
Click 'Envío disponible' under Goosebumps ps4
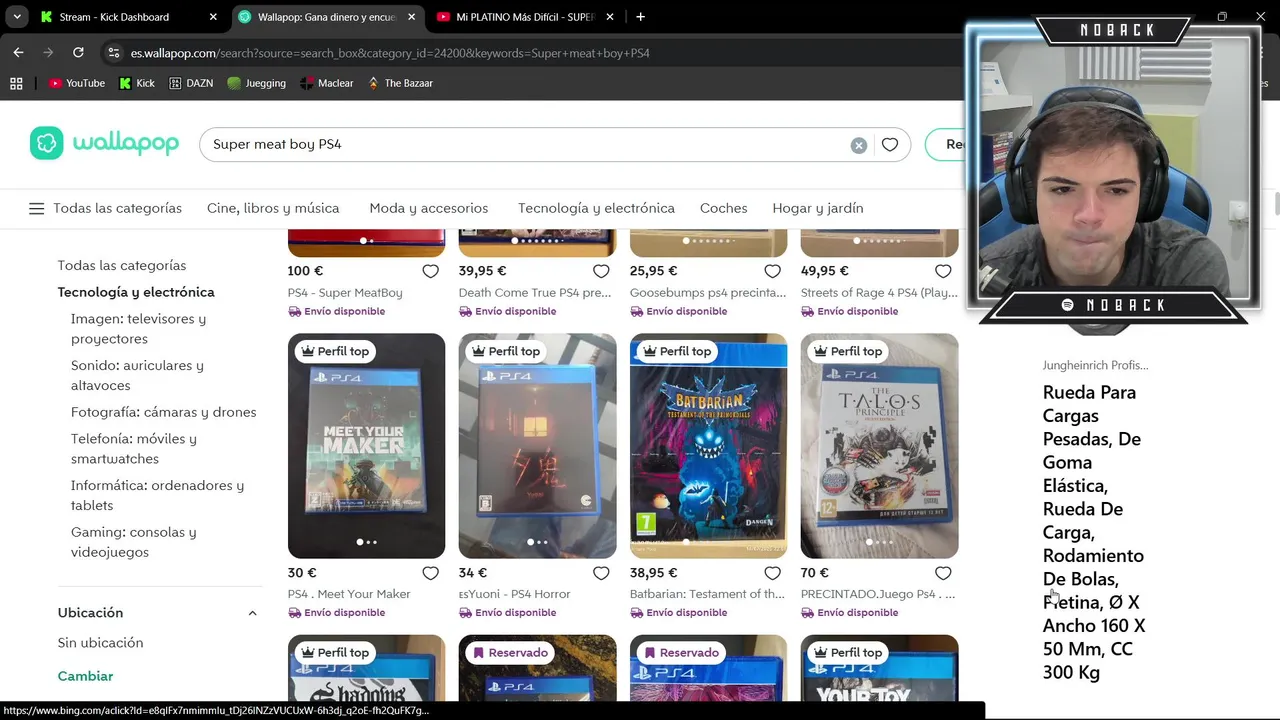click(678, 311)
